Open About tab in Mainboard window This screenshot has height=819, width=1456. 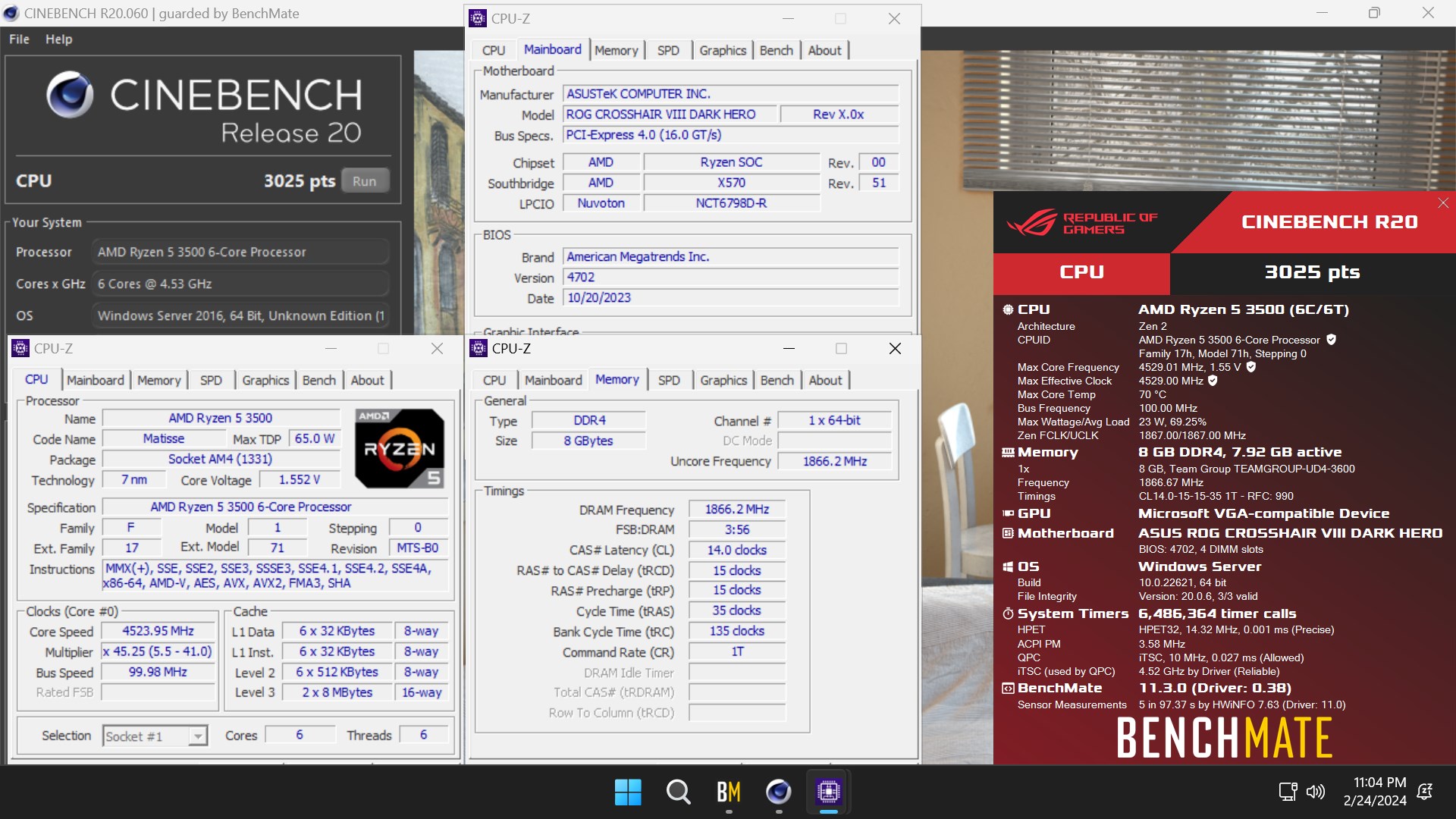[x=824, y=50]
